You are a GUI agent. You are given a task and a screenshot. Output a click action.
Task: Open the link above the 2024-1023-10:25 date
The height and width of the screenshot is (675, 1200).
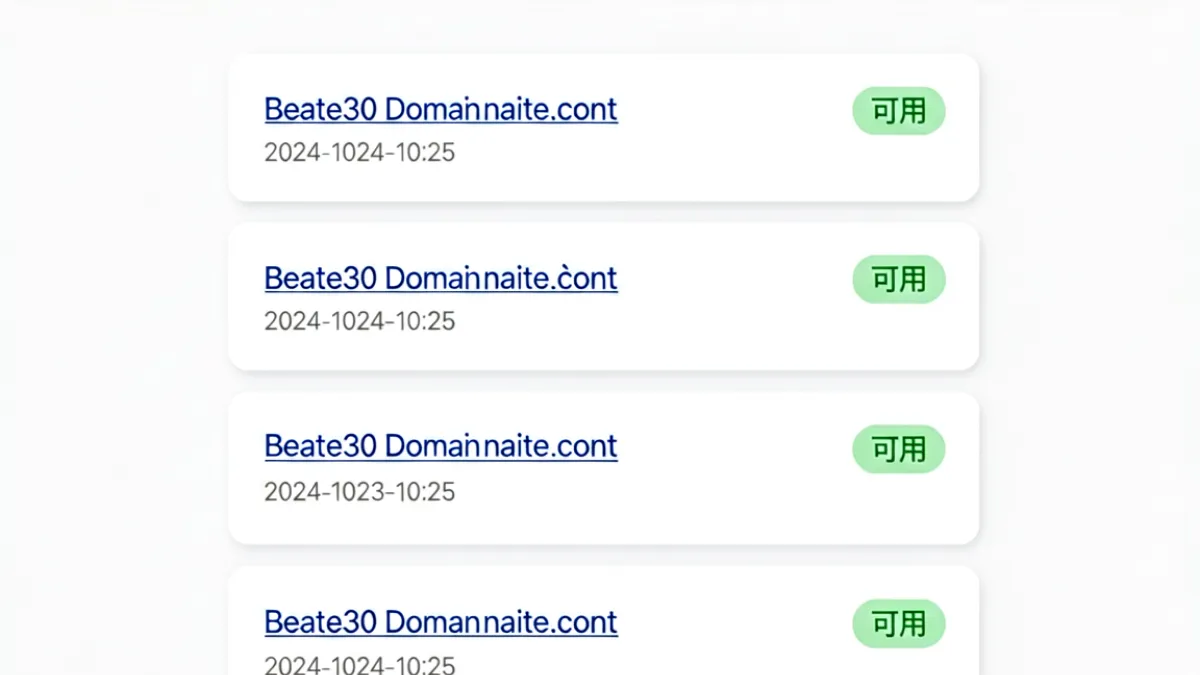pos(441,446)
